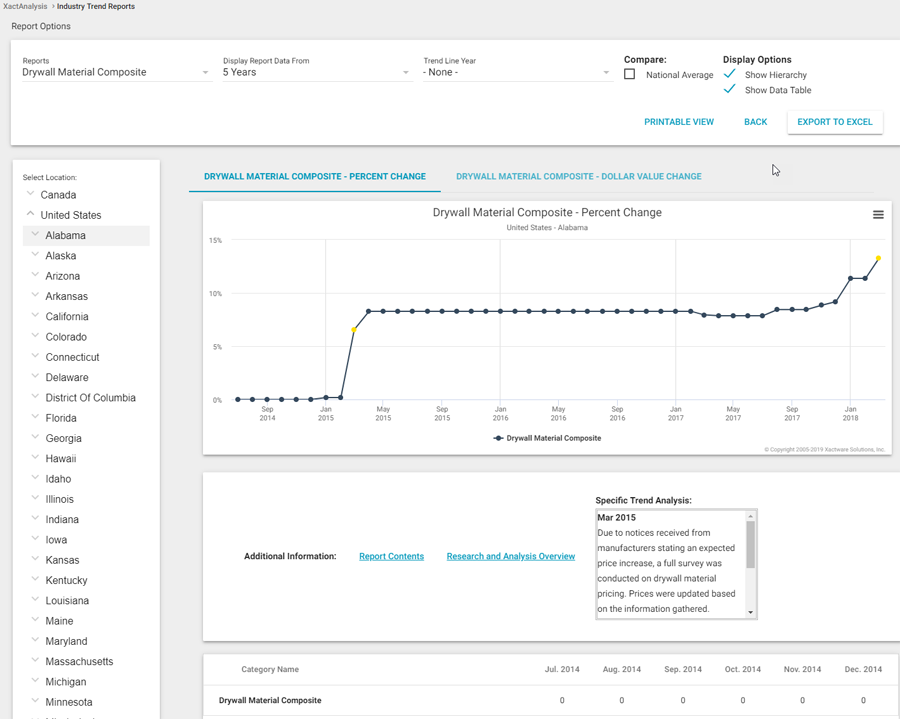Select the Percent Change tab
900x719 pixels.
coord(315,177)
